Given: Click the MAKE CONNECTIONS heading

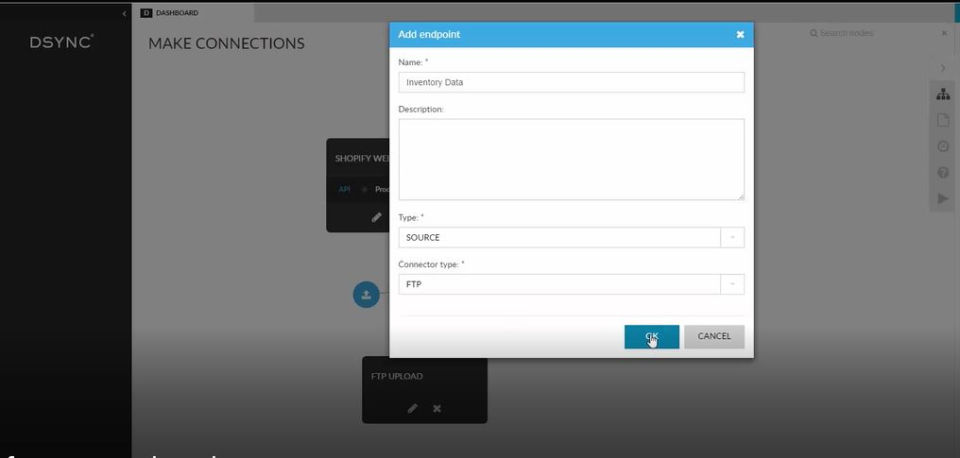Looking at the screenshot, I should point(227,43).
